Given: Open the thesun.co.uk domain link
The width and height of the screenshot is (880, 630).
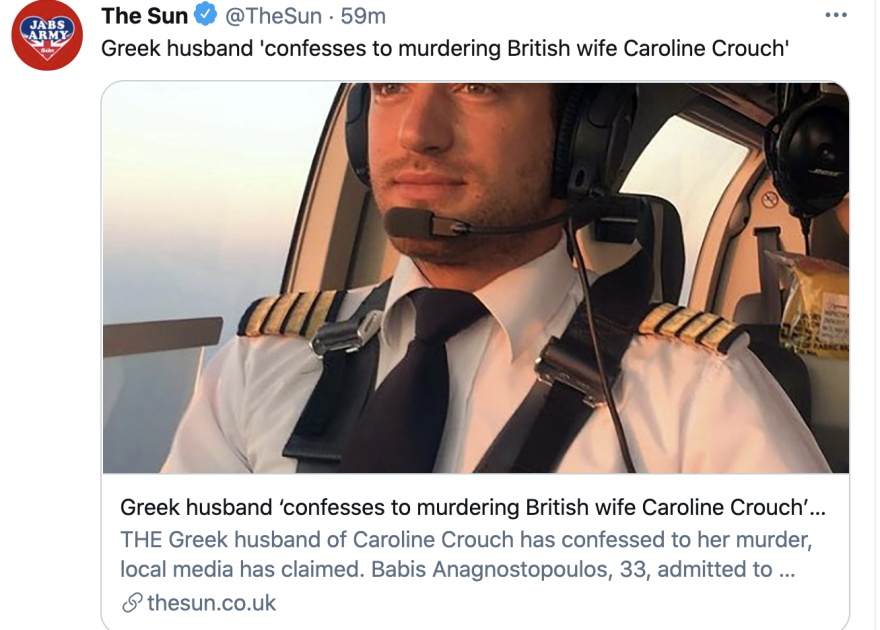Looking at the screenshot, I should (x=211, y=603).
